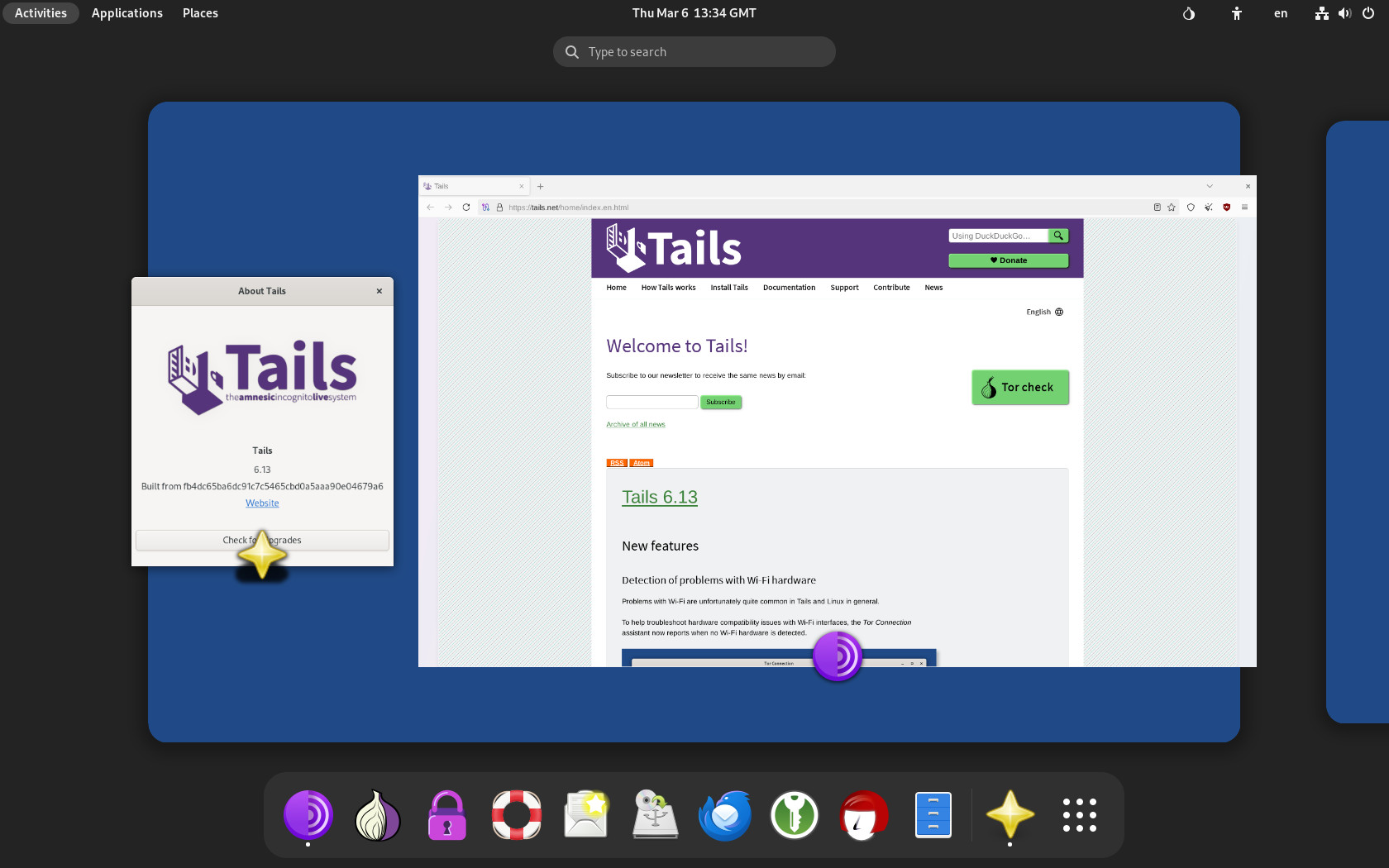Open the Kleopatra red-hat dock icon
Screen dimensions: 1389x868
pos(864,815)
